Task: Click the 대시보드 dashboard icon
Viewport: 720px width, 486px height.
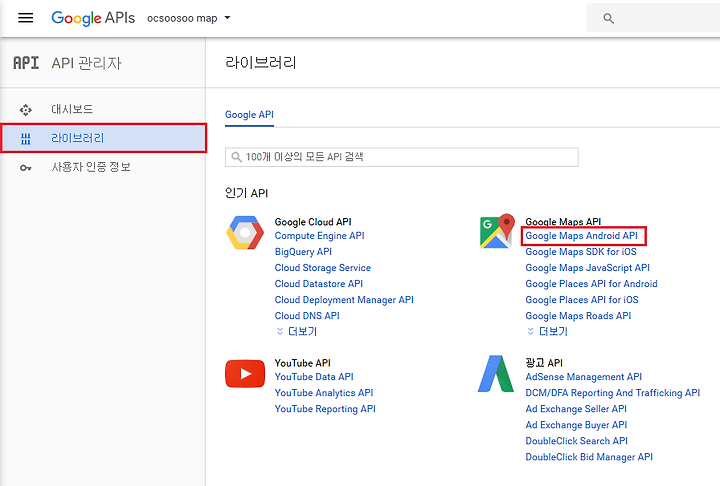Action: [x=26, y=110]
